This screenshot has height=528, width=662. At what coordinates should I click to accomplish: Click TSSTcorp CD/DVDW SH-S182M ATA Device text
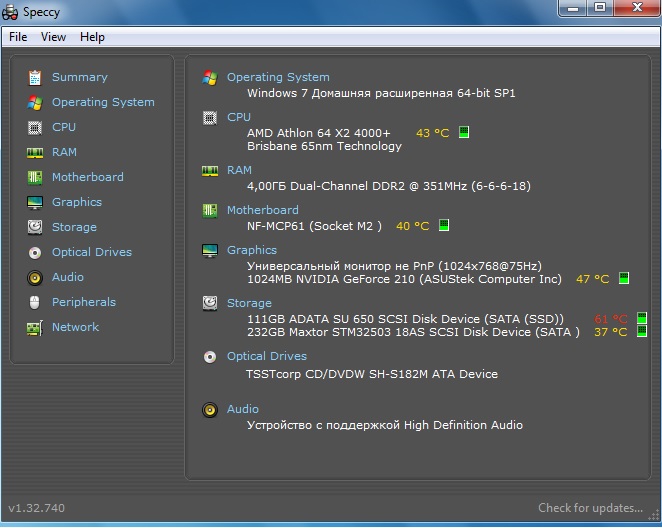point(372,374)
